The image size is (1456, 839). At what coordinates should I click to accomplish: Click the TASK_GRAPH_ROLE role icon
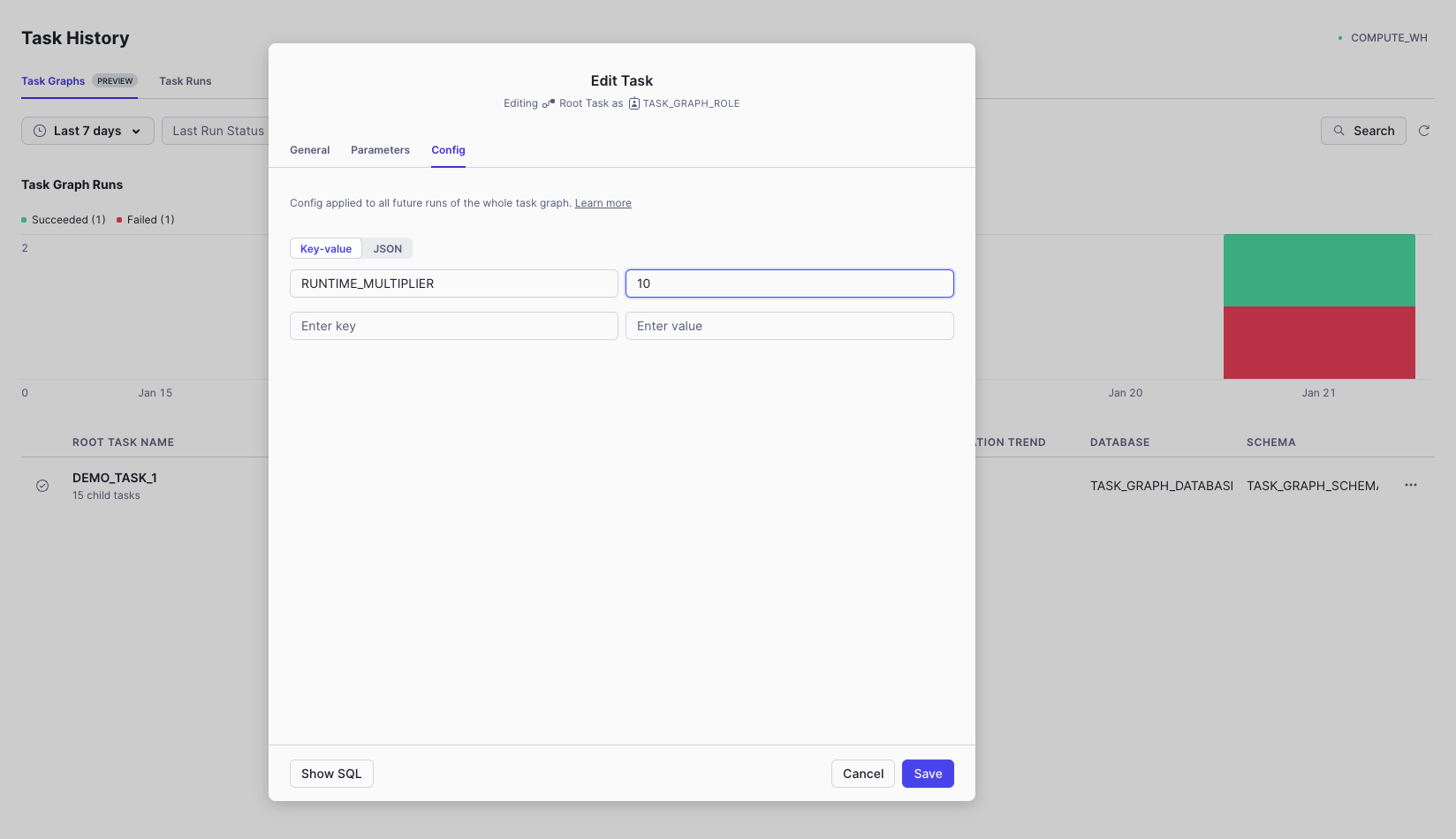pyautogui.click(x=633, y=103)
